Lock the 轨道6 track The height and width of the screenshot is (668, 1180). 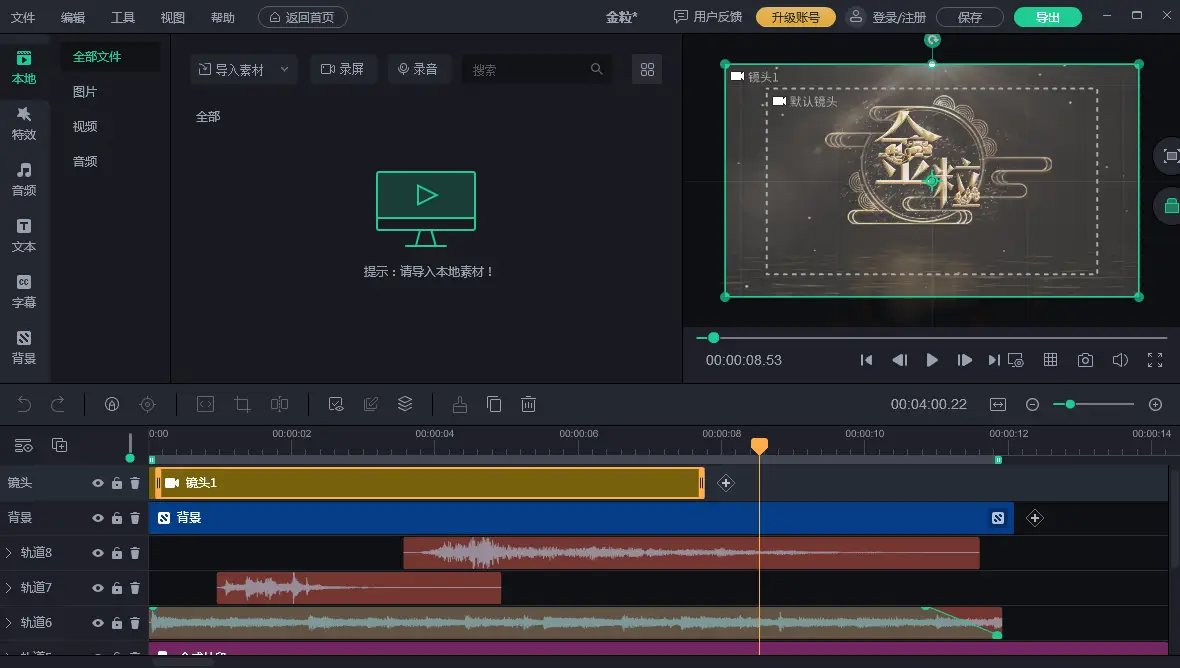(117, 623)
